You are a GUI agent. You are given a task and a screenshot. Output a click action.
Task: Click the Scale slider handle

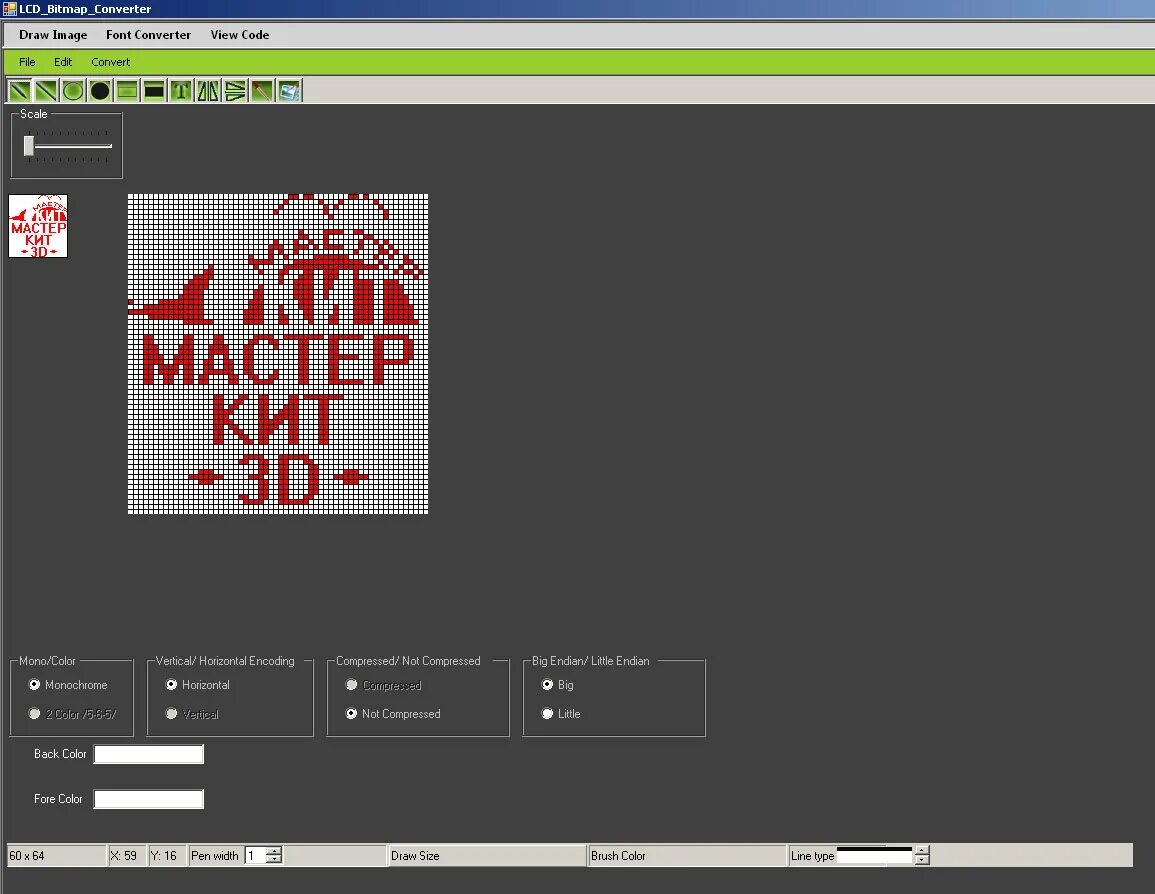coord(29,146)
